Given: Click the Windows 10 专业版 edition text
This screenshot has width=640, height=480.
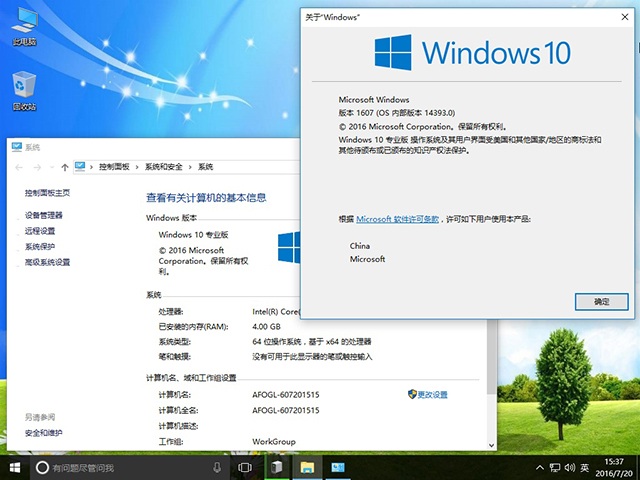Looking at the screenshot, I should 193,235.
